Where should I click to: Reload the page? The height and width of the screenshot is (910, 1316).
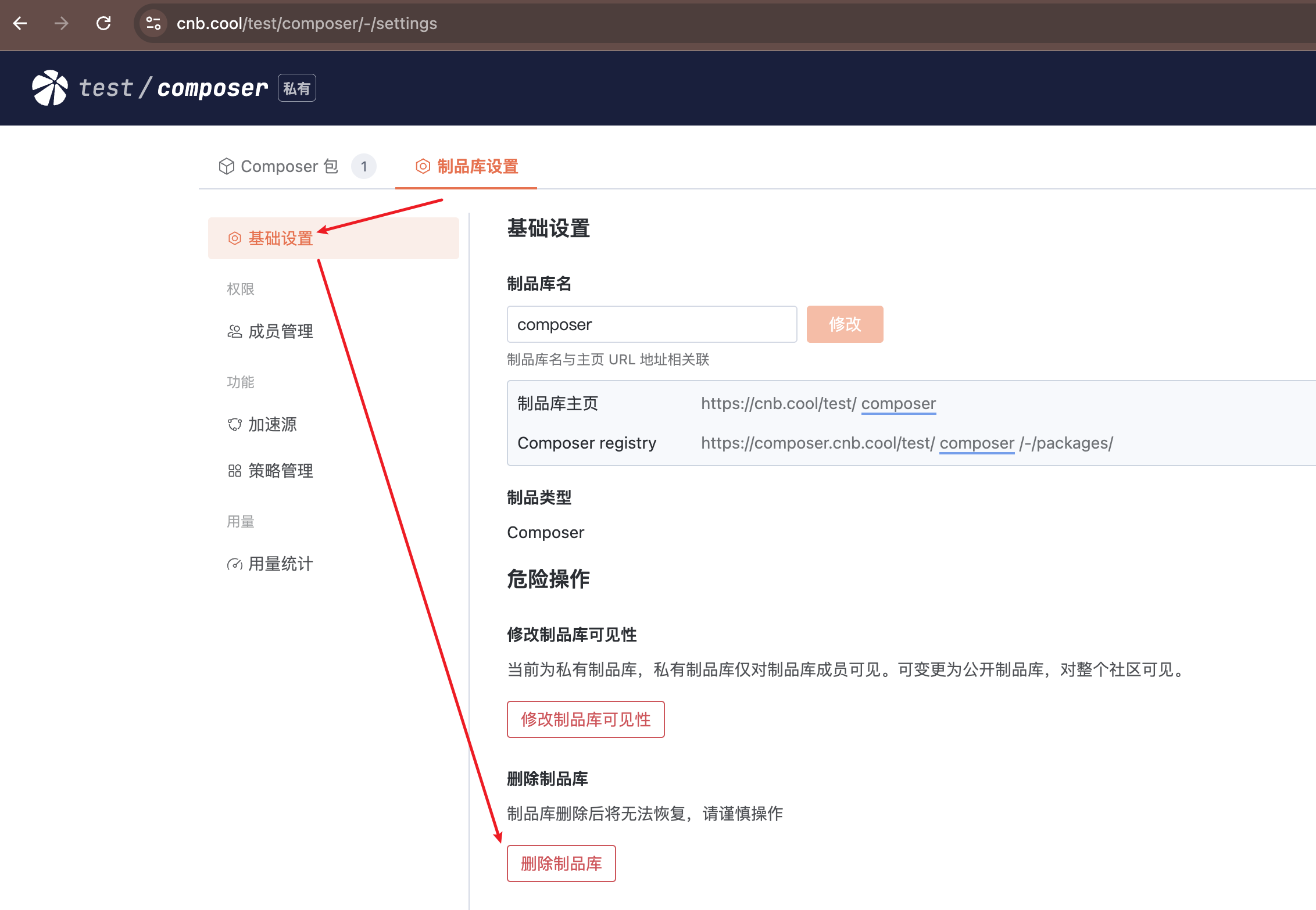pyautogui.click(x=103, y=23)
